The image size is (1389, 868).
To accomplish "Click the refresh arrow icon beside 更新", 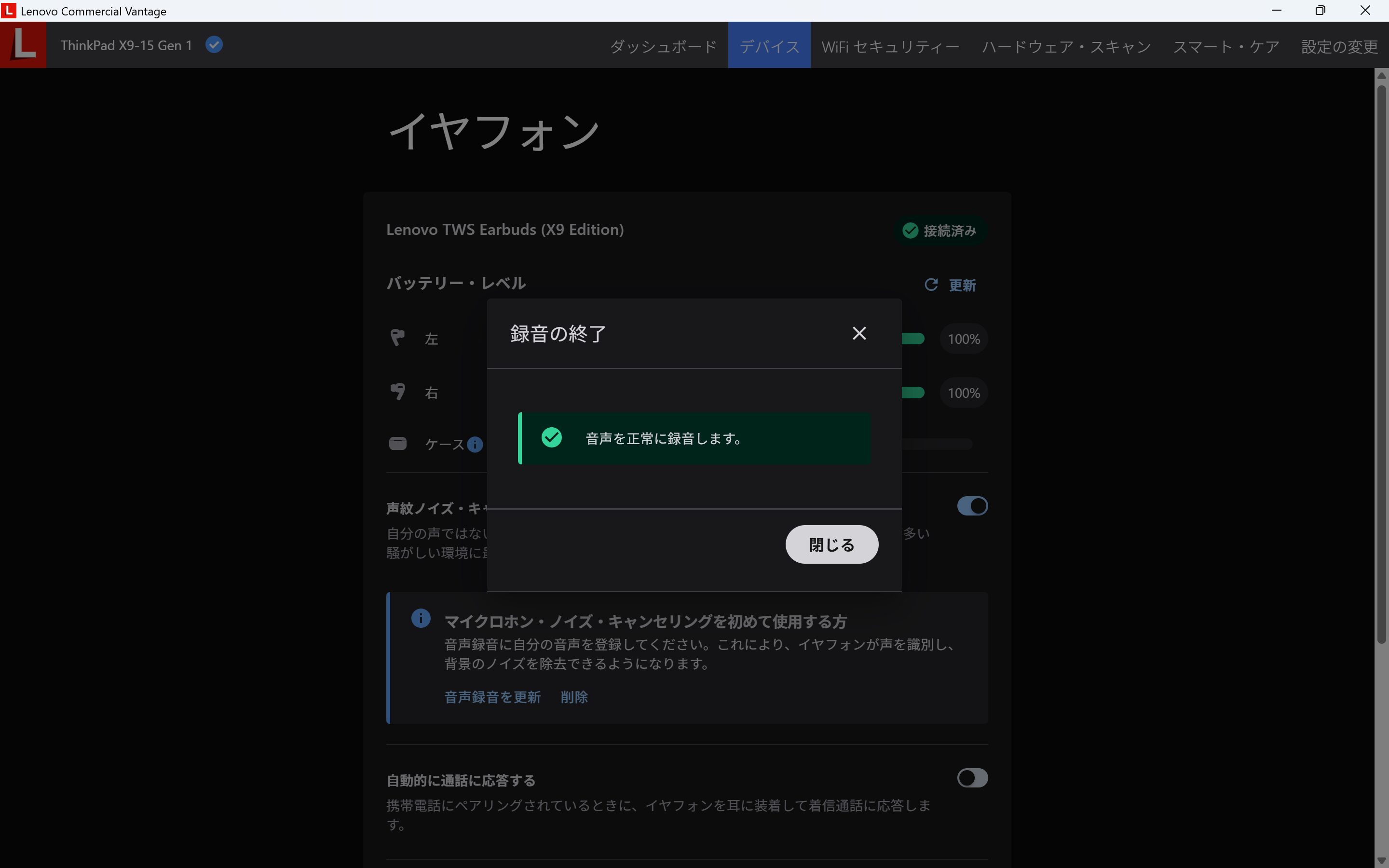I will click(x=931, y=285).
